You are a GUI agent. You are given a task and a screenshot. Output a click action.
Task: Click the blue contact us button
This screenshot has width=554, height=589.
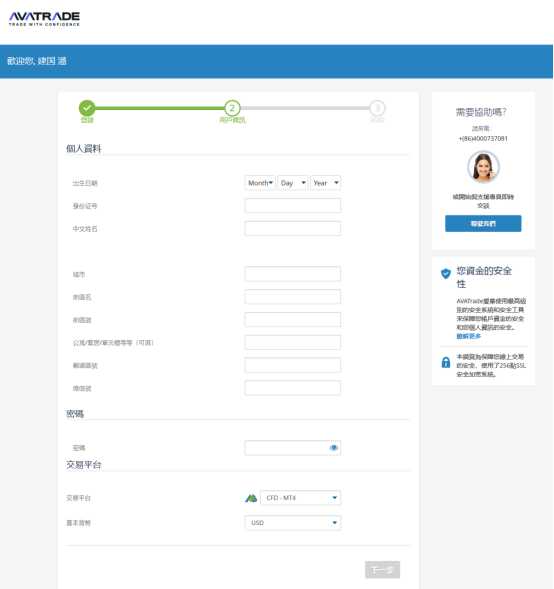483,224
